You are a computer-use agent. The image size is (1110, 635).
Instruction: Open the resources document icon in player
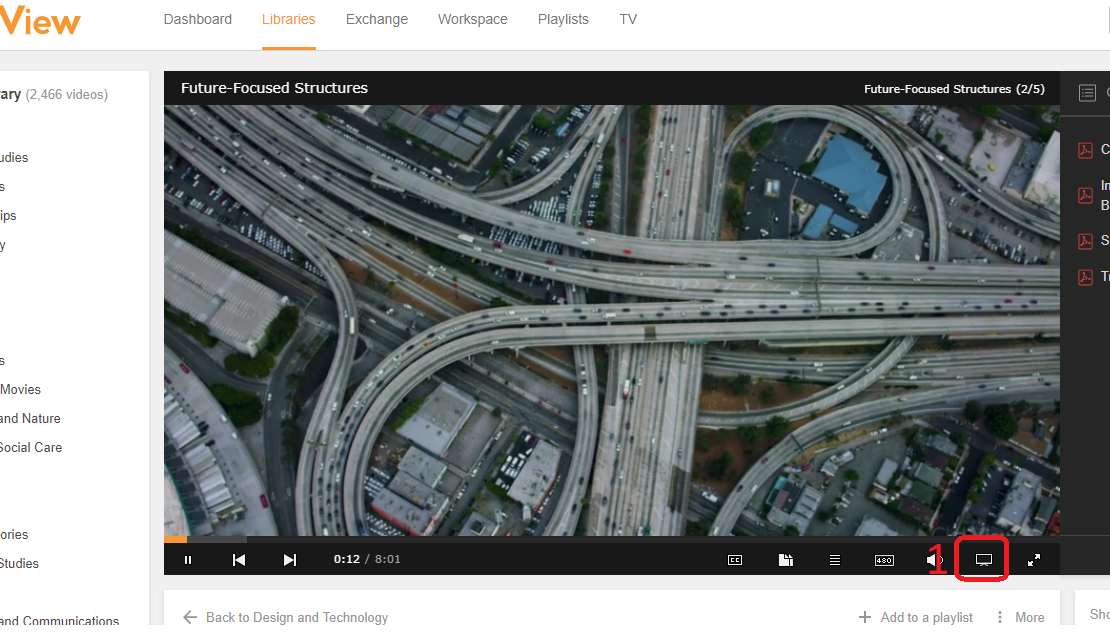pyautogui.click(x=786, y=560)
